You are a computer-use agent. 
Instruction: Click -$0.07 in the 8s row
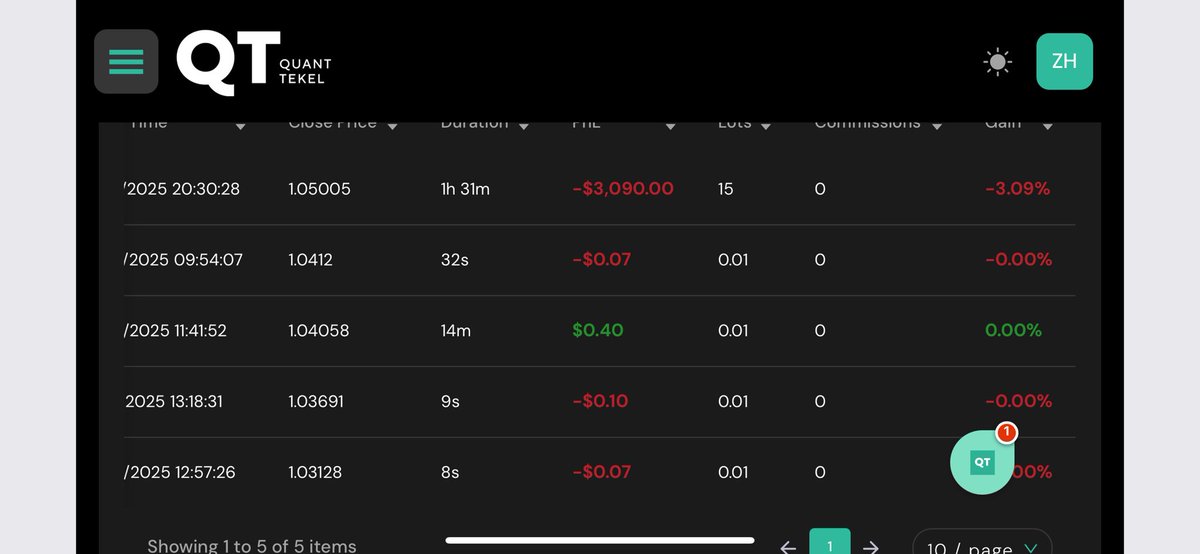pyautogui.click(x=602, y=472)
